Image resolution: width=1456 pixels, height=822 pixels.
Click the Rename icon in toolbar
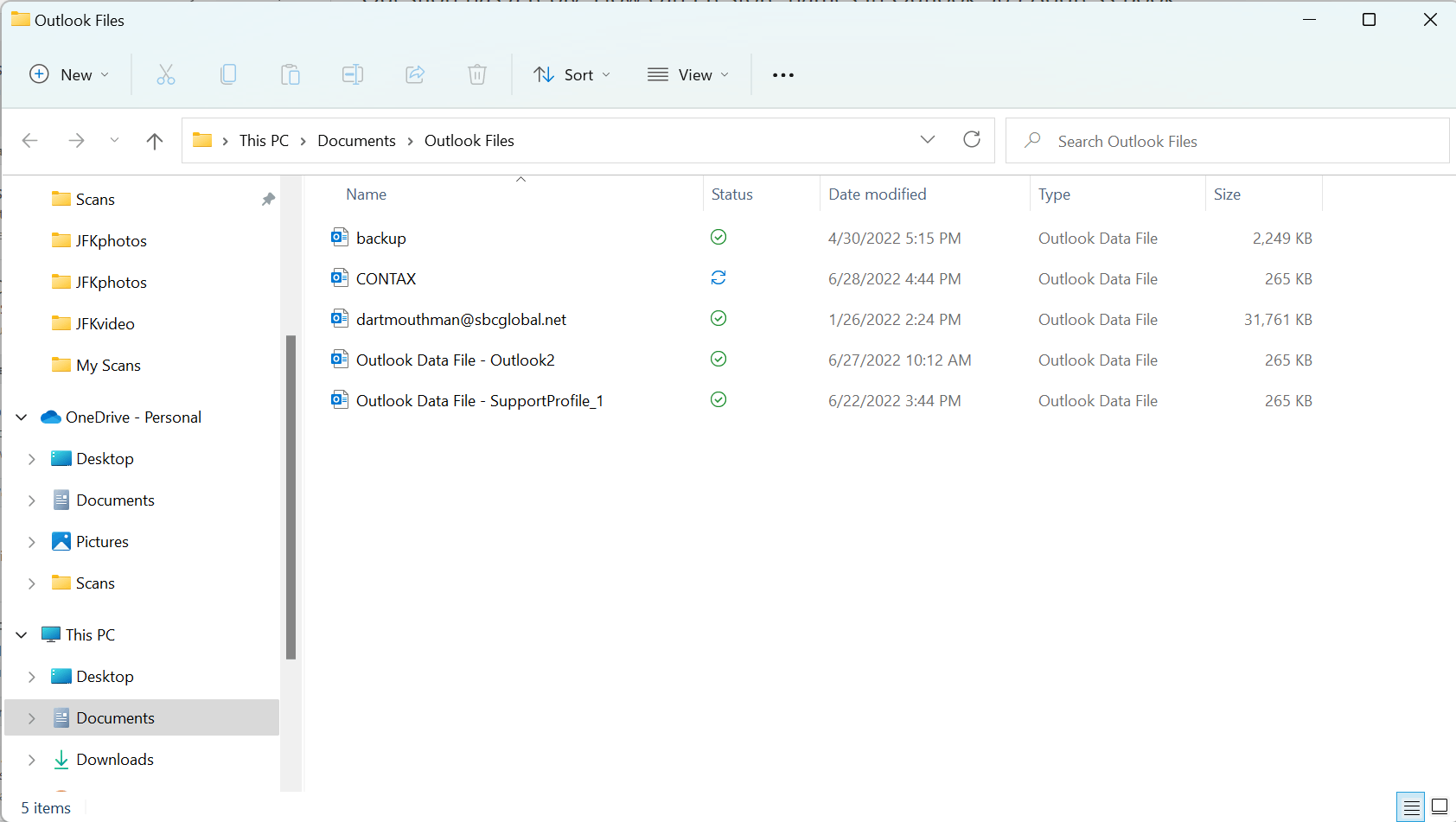point(353,75)
